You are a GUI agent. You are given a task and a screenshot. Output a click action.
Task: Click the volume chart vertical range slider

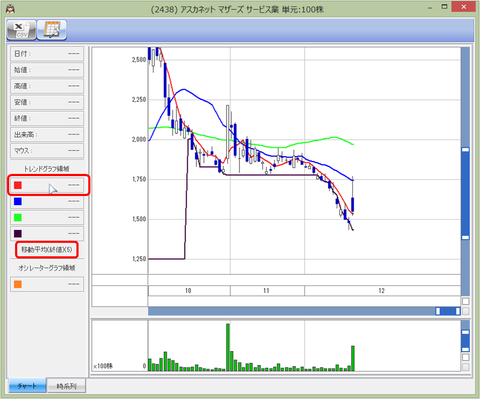(465, 341)
